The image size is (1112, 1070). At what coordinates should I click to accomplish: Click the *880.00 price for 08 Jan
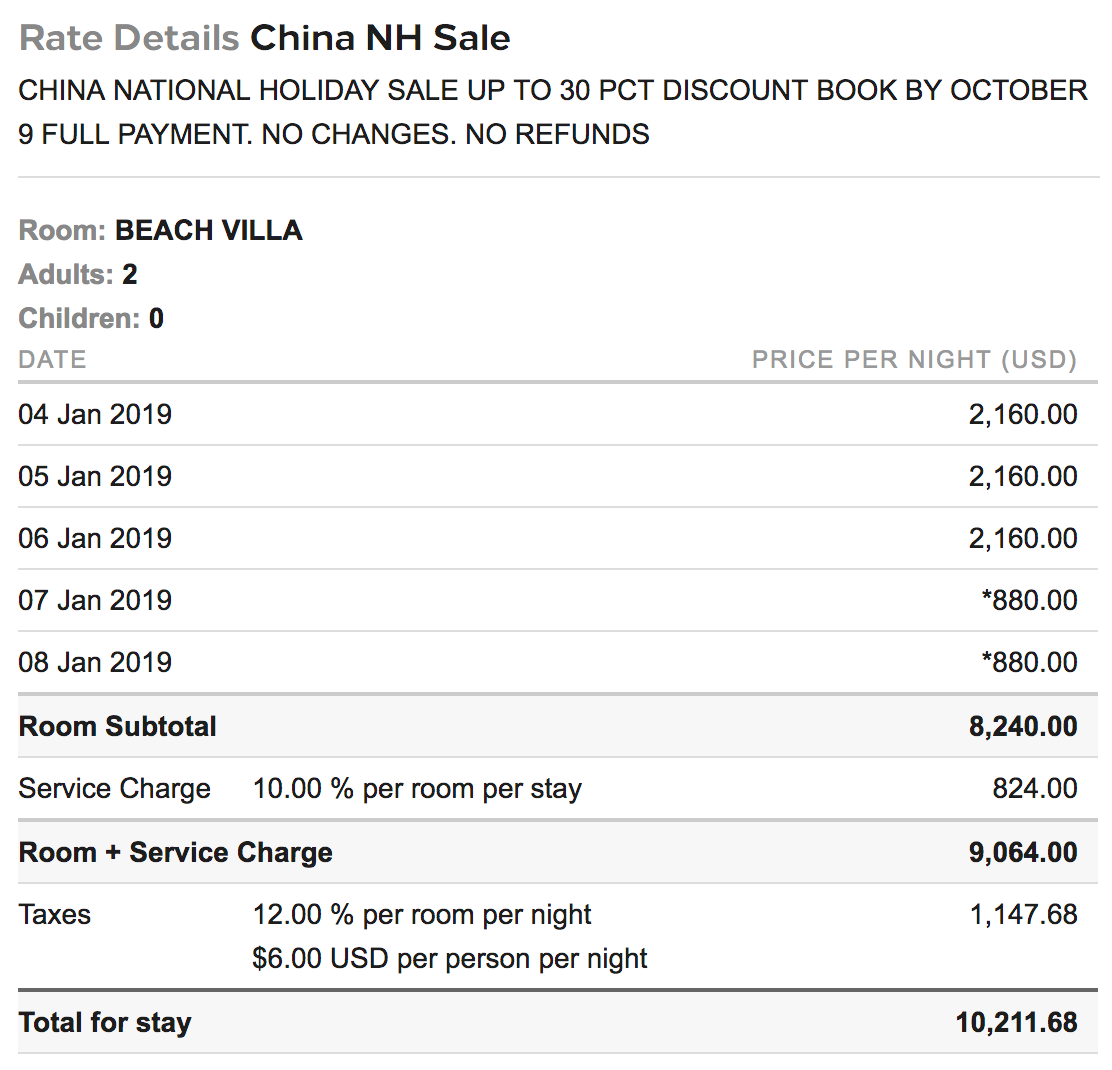coord(1029,662)
